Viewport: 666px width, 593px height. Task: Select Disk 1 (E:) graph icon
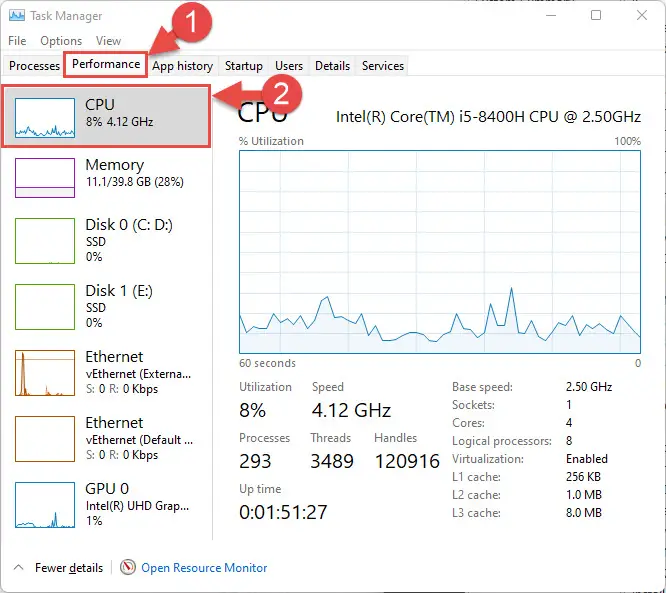pyautogui.click(x=45, y=307)
